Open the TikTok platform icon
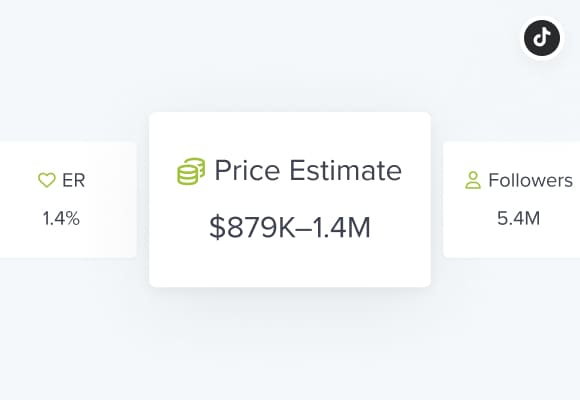The width and height of the screenshot is (580, 400). 542,38
